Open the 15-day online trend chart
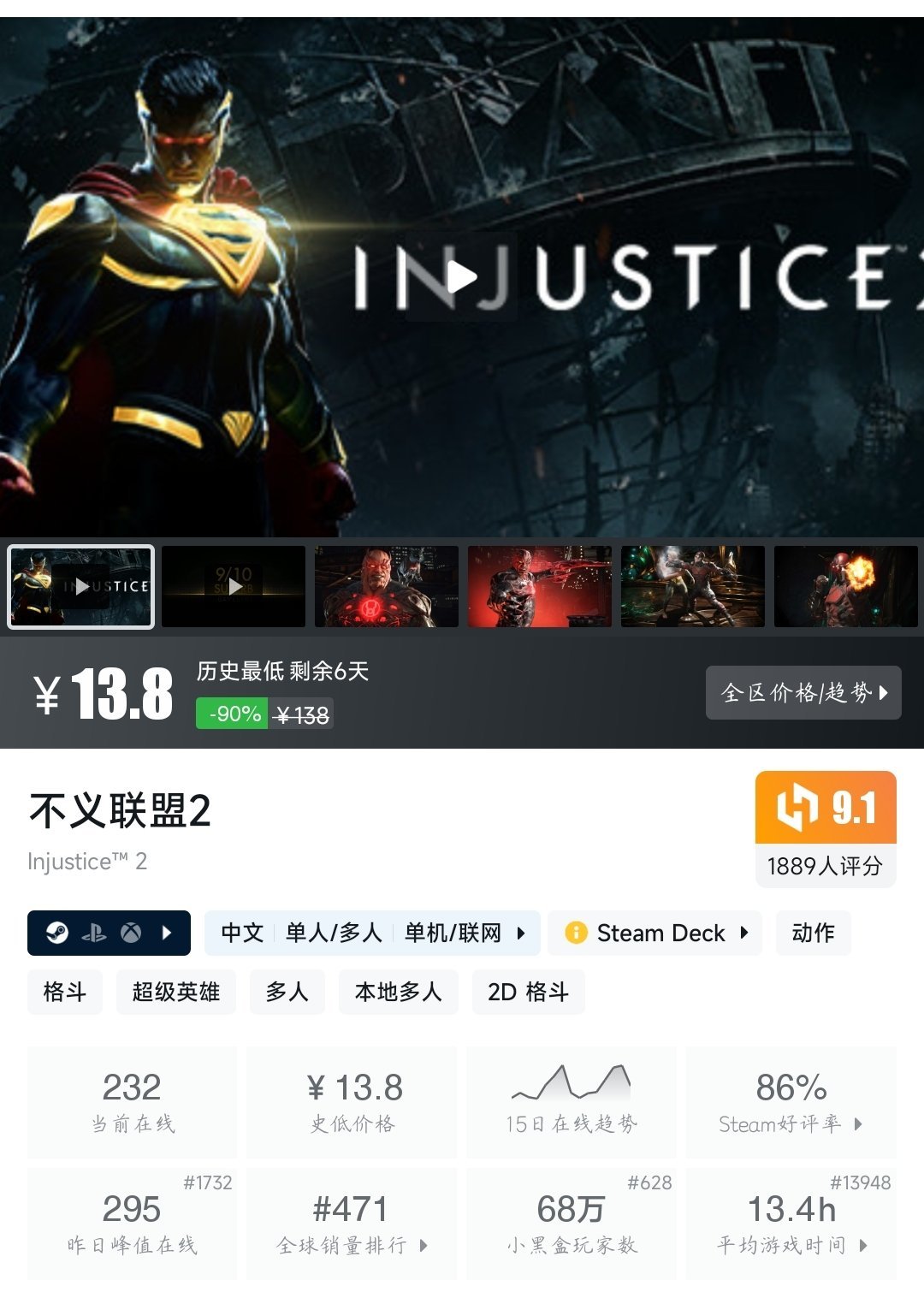The width and height of the screenshot is (924, 1292). click(x=571, y=1101)
